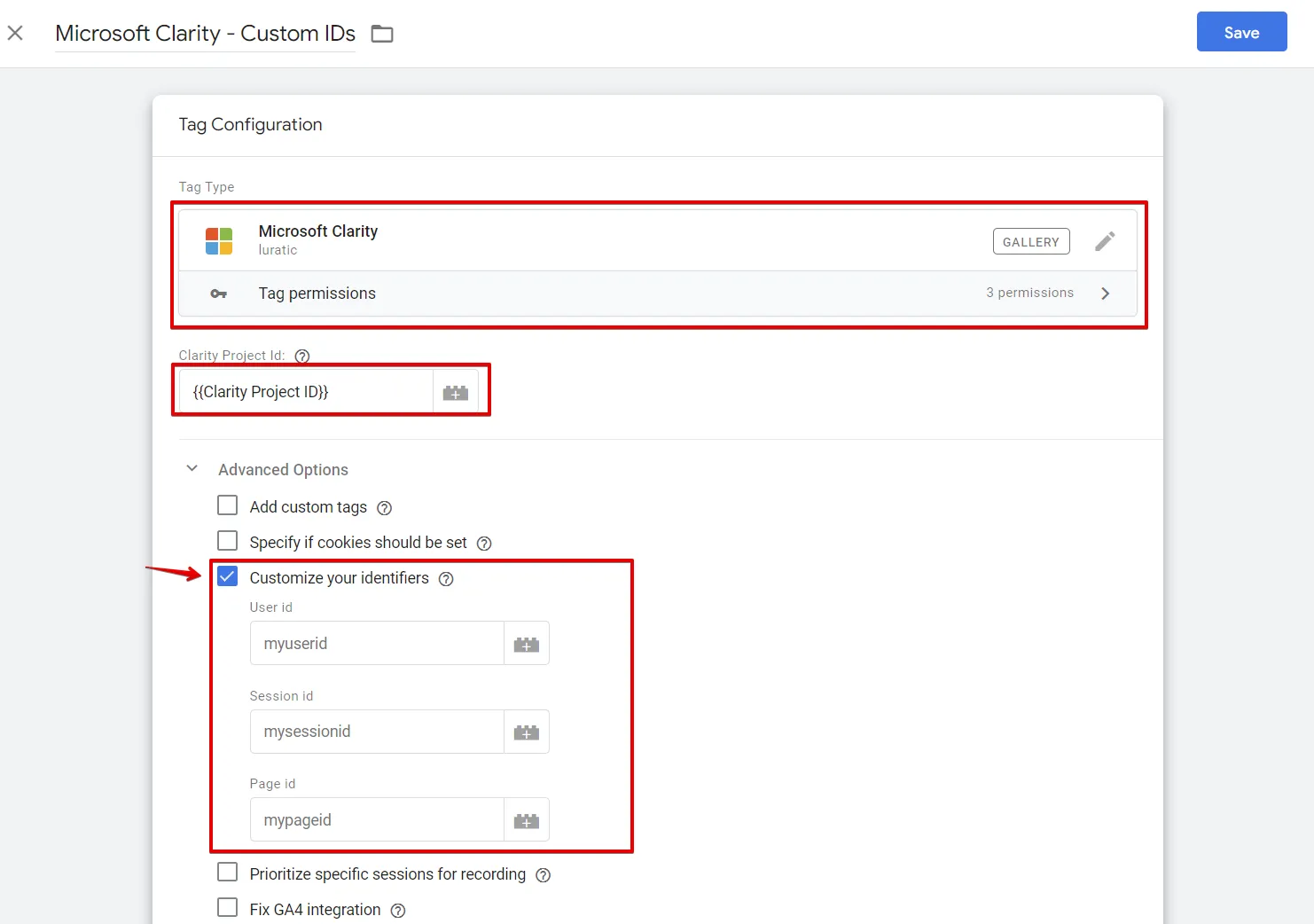The image size is (1314, 924).
Task: Click the Microsoft Clarity colored squares logo
Action: pyautogui.click(x=219, y=241)
